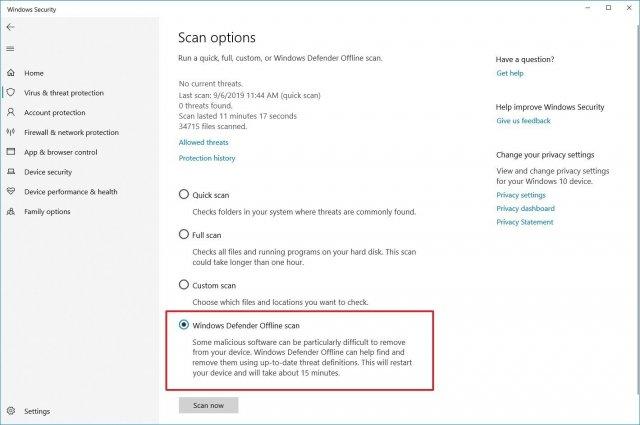
Task: Maximize the Windows Security window
Action: point(608,8)
